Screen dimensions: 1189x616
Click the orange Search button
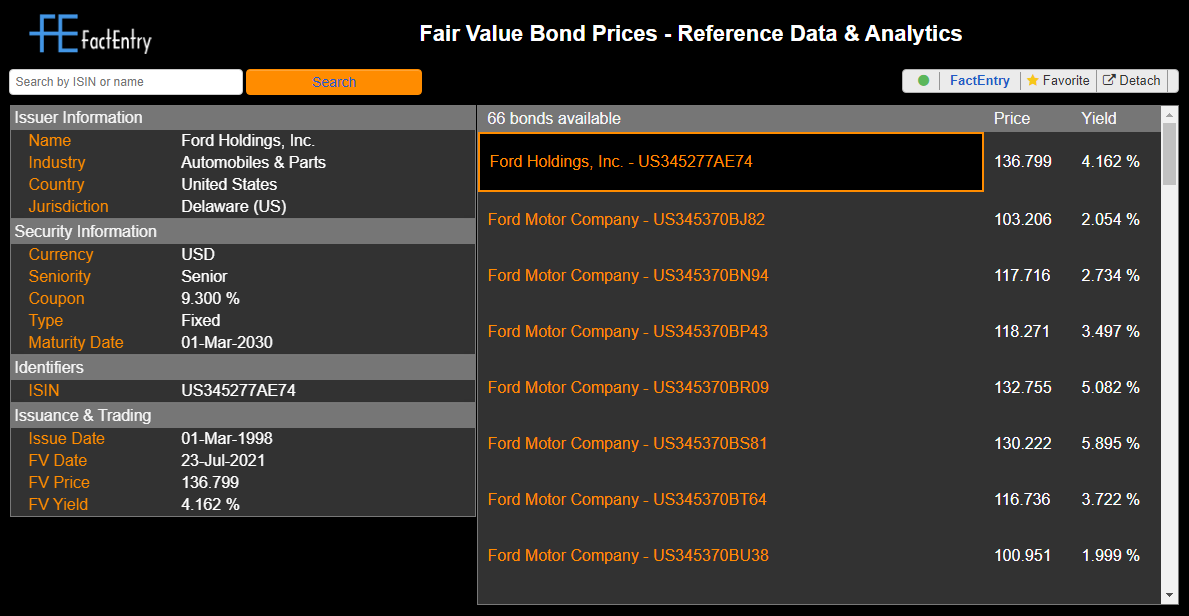pyautogui.click(x=334, y=82)
